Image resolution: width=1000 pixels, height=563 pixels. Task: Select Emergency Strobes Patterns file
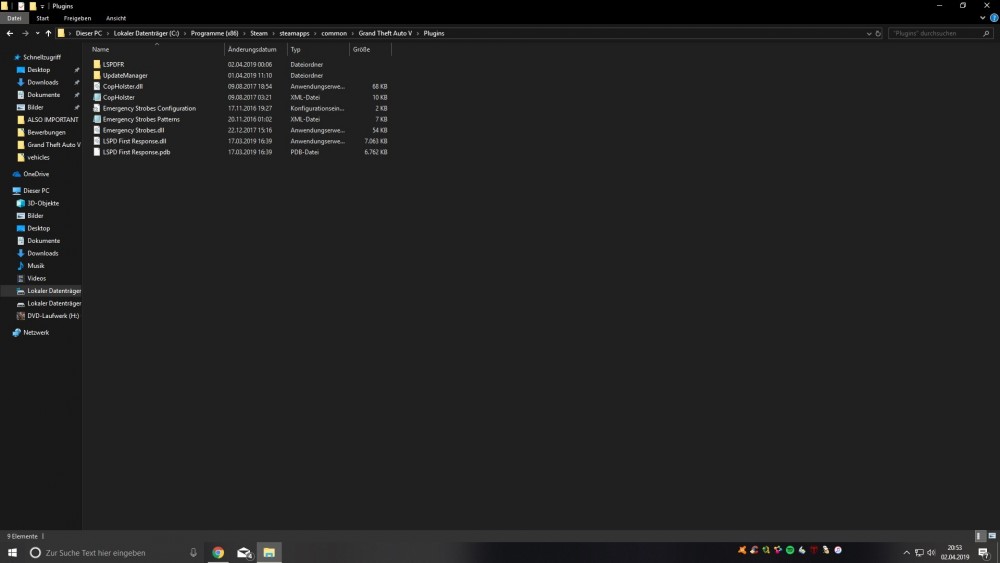click(141, 119)
